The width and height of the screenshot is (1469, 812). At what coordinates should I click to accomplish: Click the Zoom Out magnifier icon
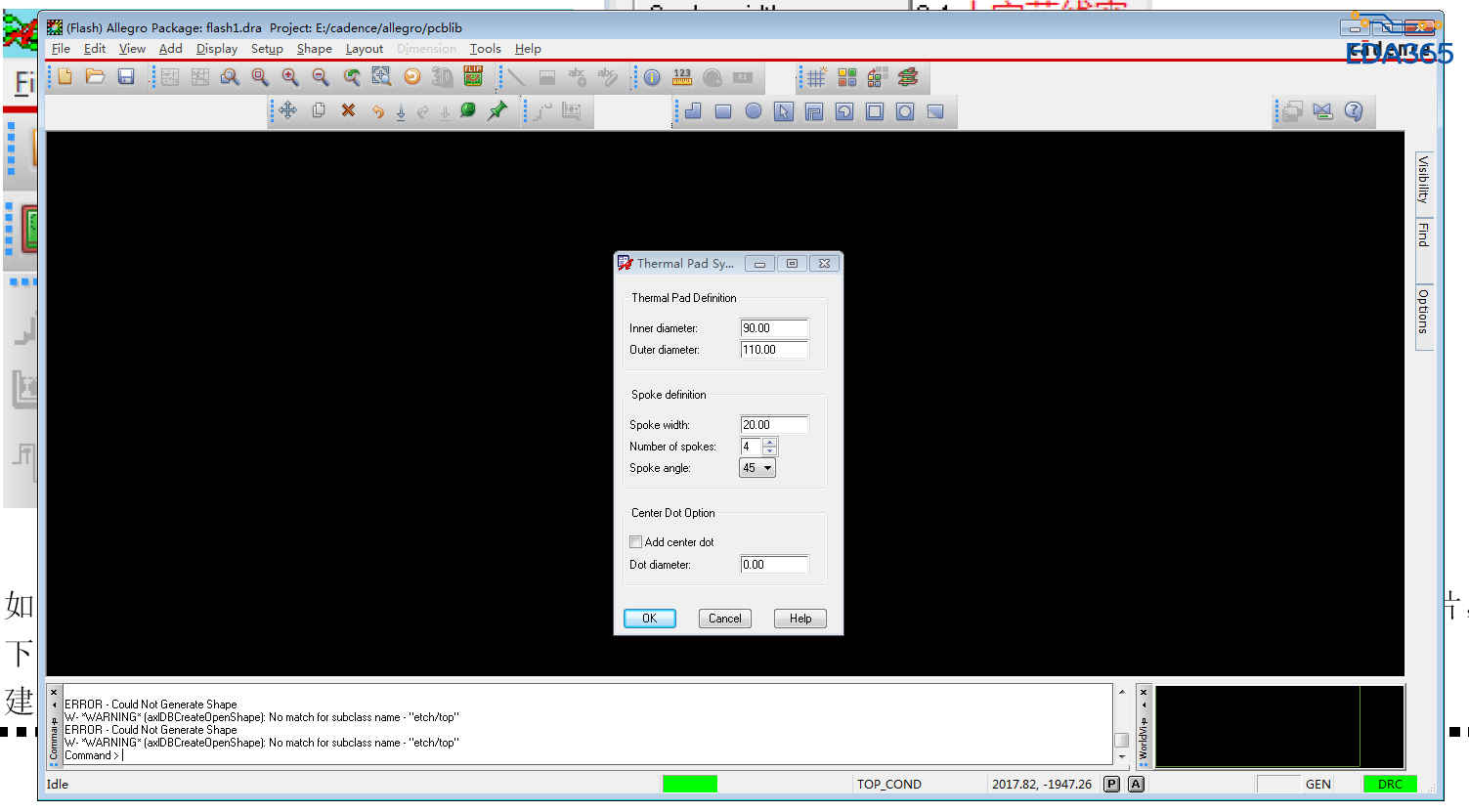[321, 77]
